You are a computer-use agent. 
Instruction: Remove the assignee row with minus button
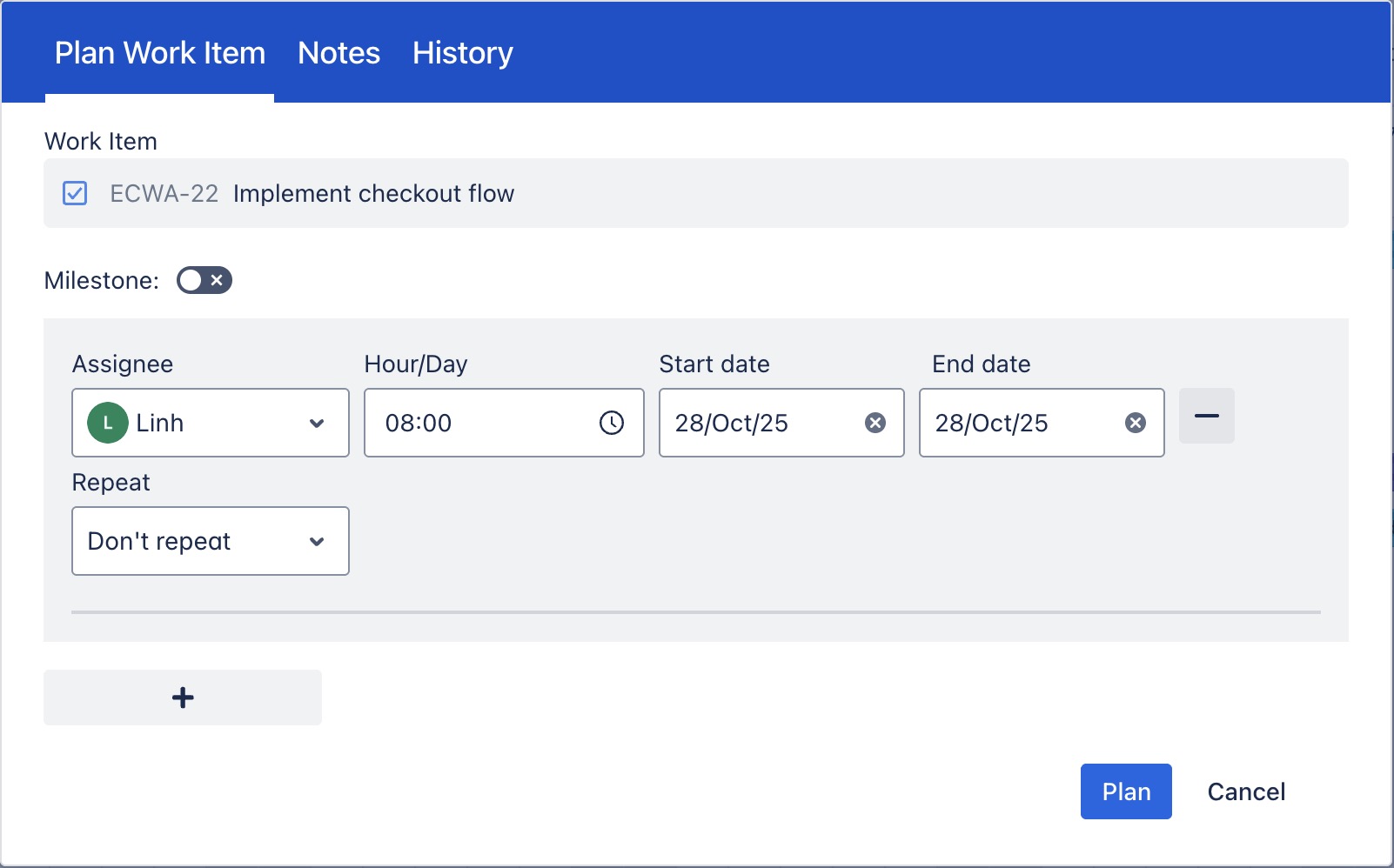click(x=1206, y=416)
